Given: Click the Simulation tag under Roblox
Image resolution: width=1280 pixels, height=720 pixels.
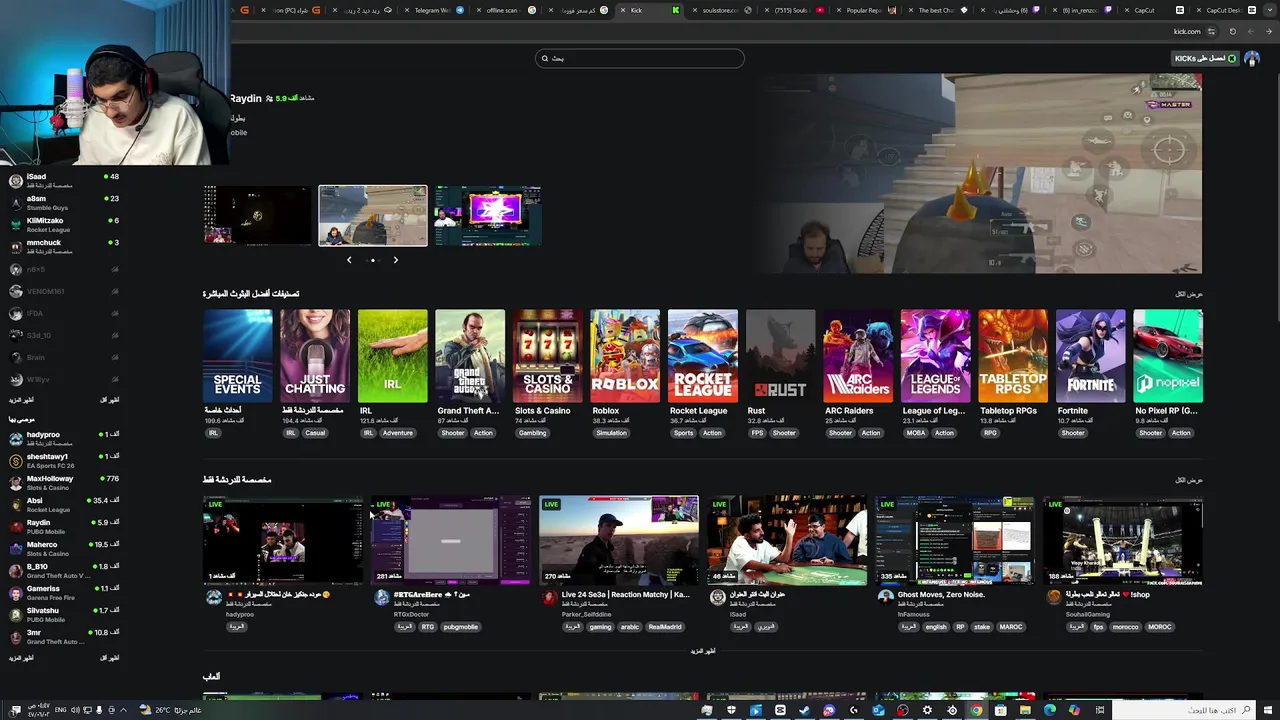Looking at the screenshot, I should [x=611, y=433].
